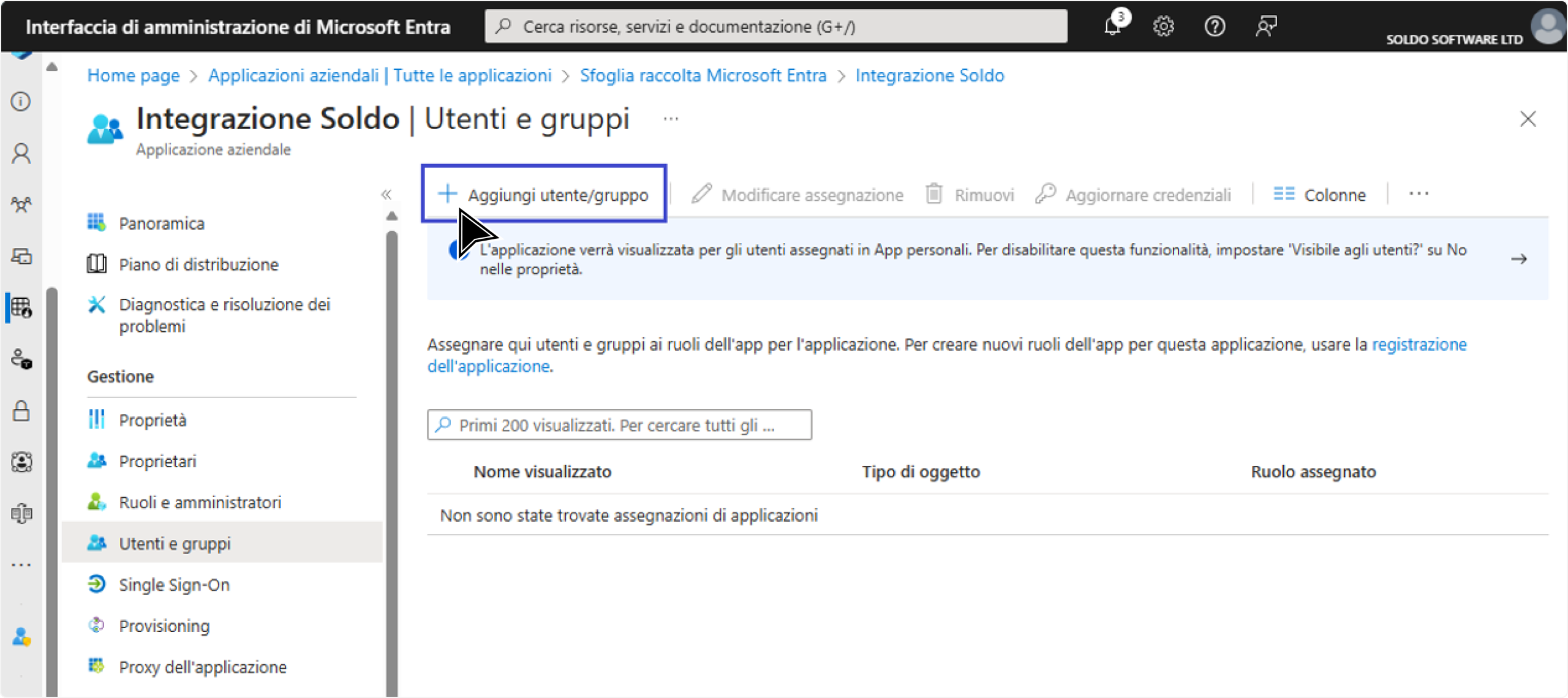Screen dimensions: 1568x698
Task: Click the pencil Modificare assegnazione icon
Action: 702,193
